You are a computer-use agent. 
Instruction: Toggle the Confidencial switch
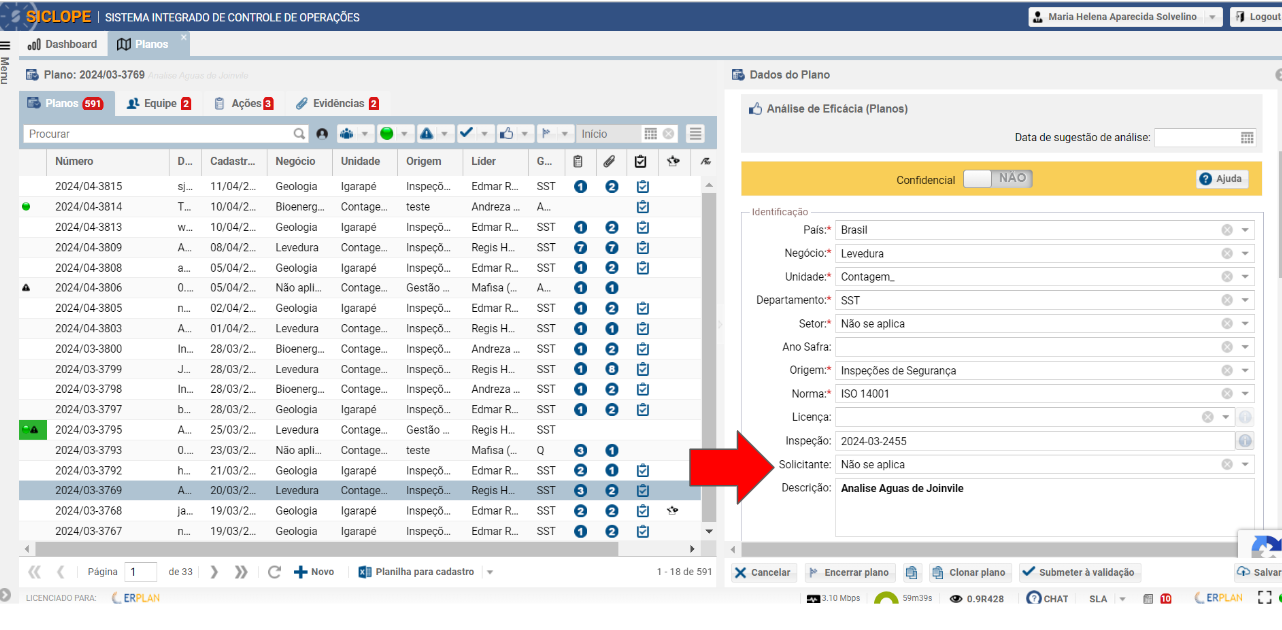(998, 178)
